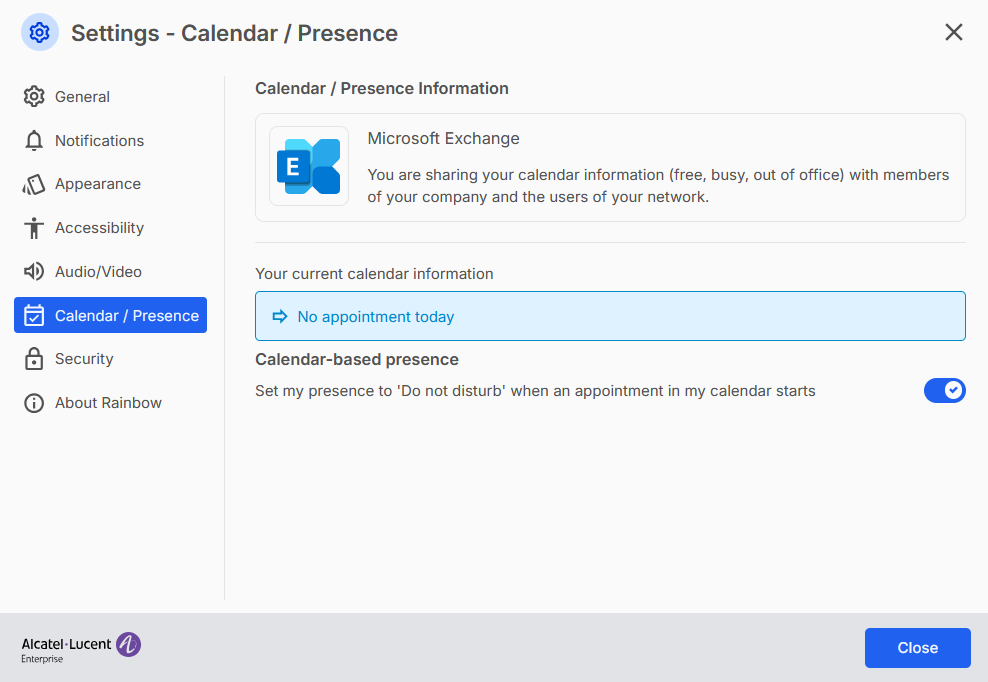Click the General gear icon in sidebar
This screenshot has width=988, height=682.
click(x=34, y=97)
